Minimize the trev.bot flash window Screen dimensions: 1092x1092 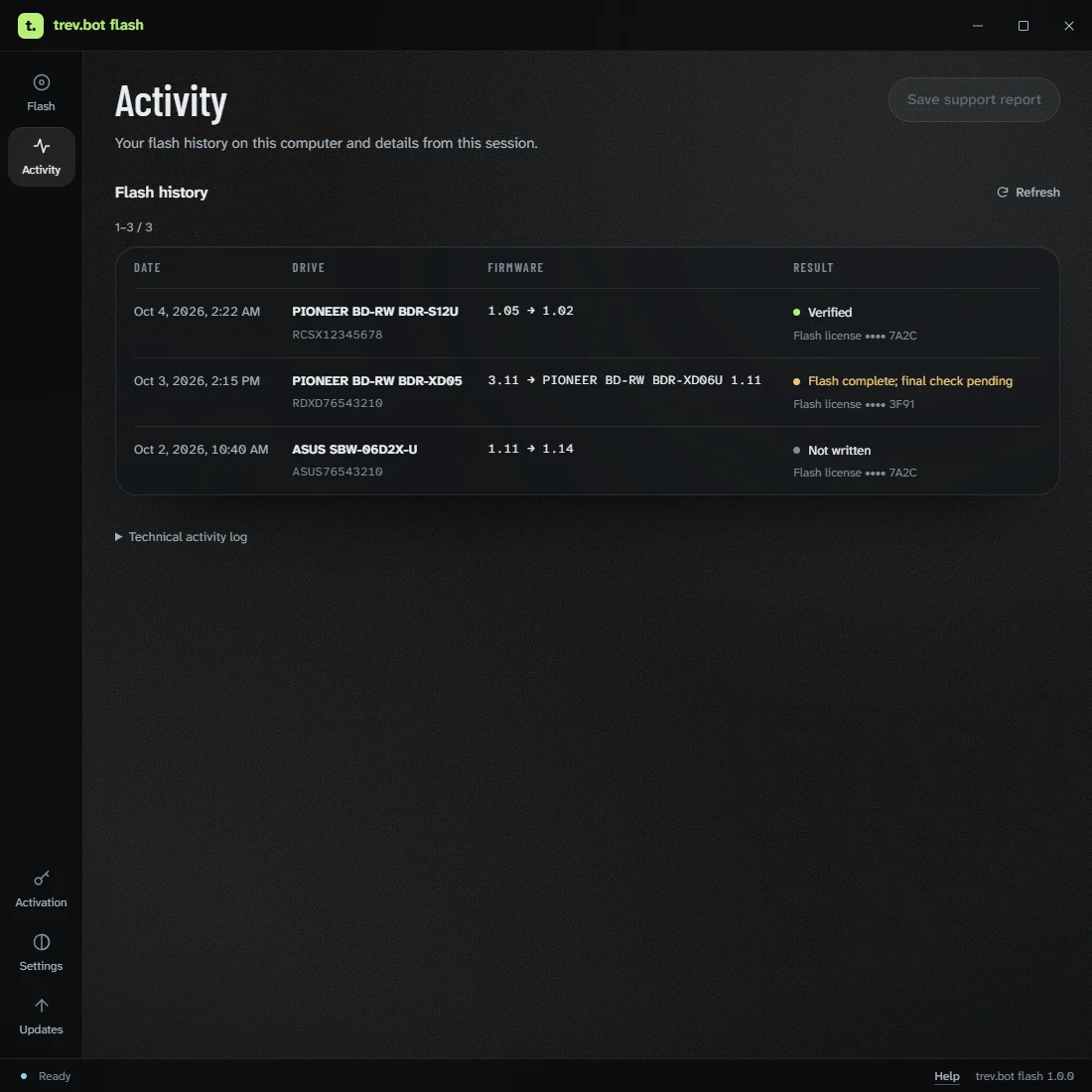coord(978,26)
